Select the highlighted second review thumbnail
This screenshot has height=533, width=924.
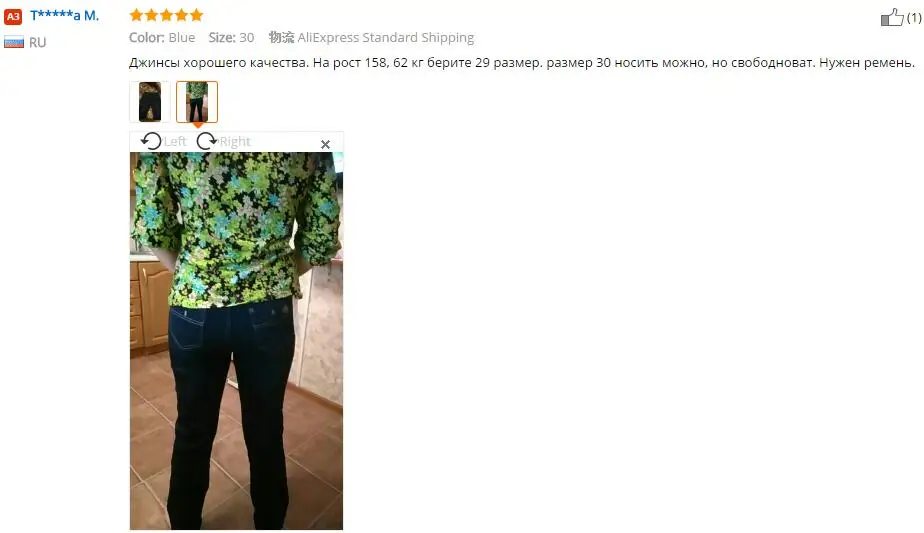point(197,102)
